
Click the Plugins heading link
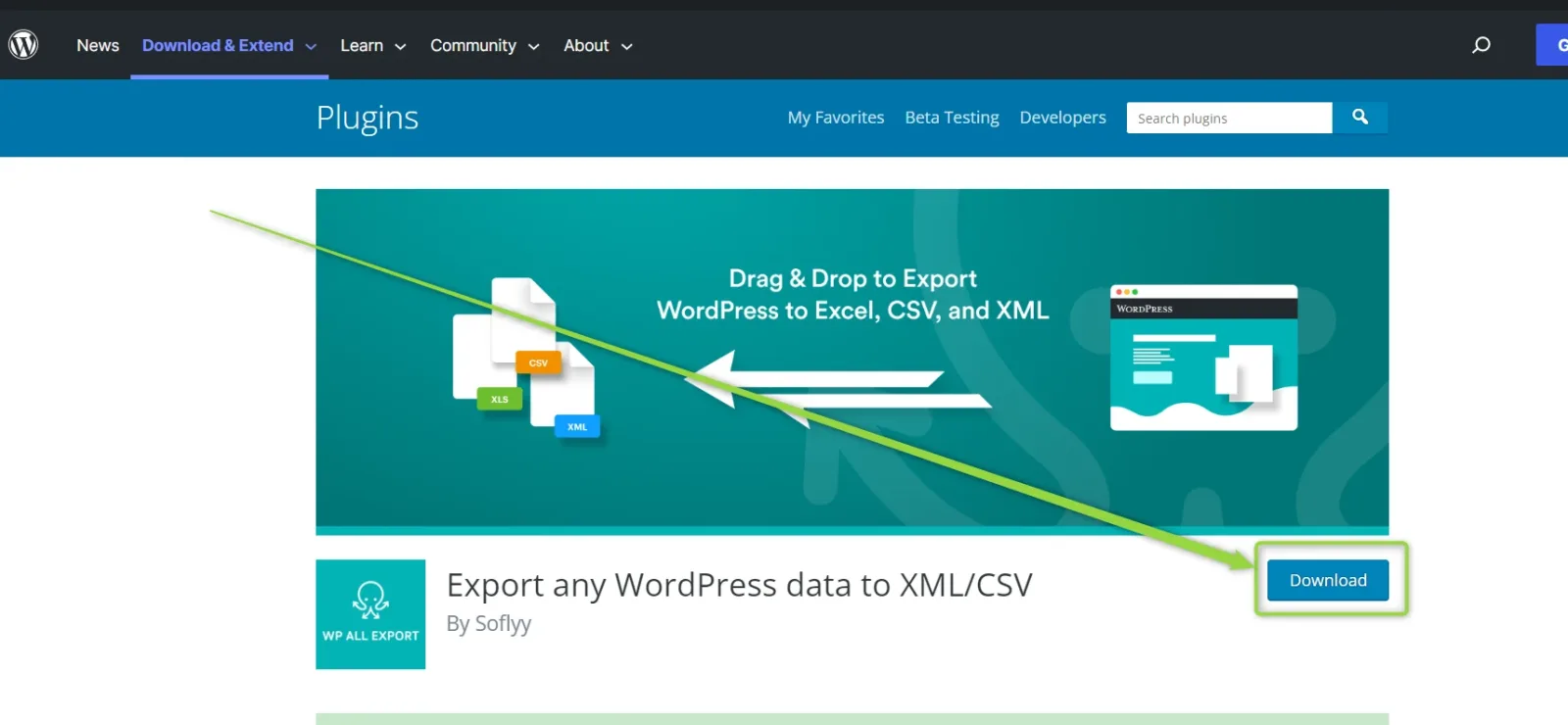point(367,118)
